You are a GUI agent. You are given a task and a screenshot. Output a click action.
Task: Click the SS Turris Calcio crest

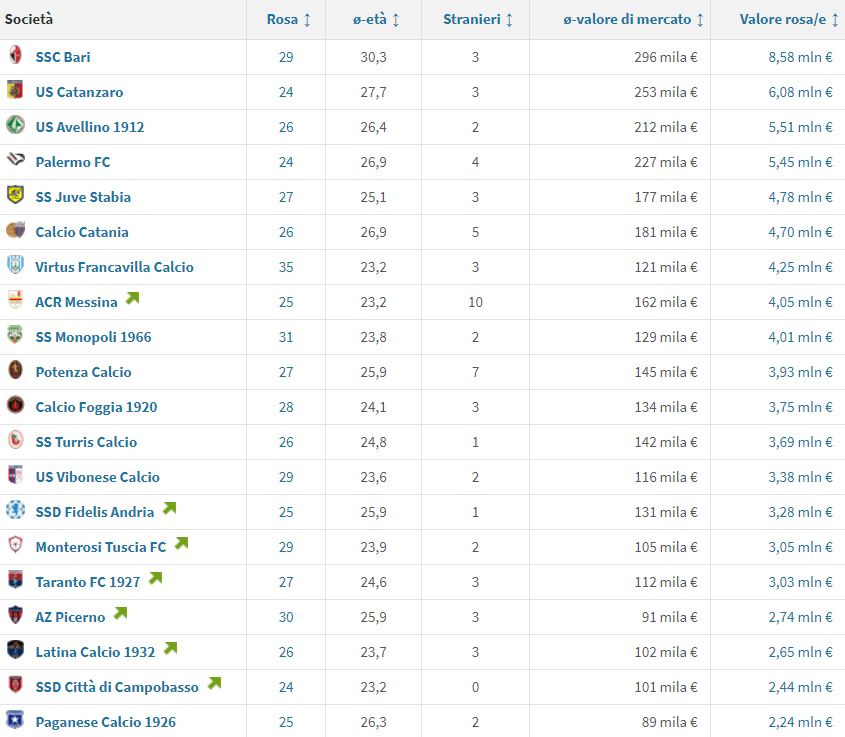coord(16,440)
